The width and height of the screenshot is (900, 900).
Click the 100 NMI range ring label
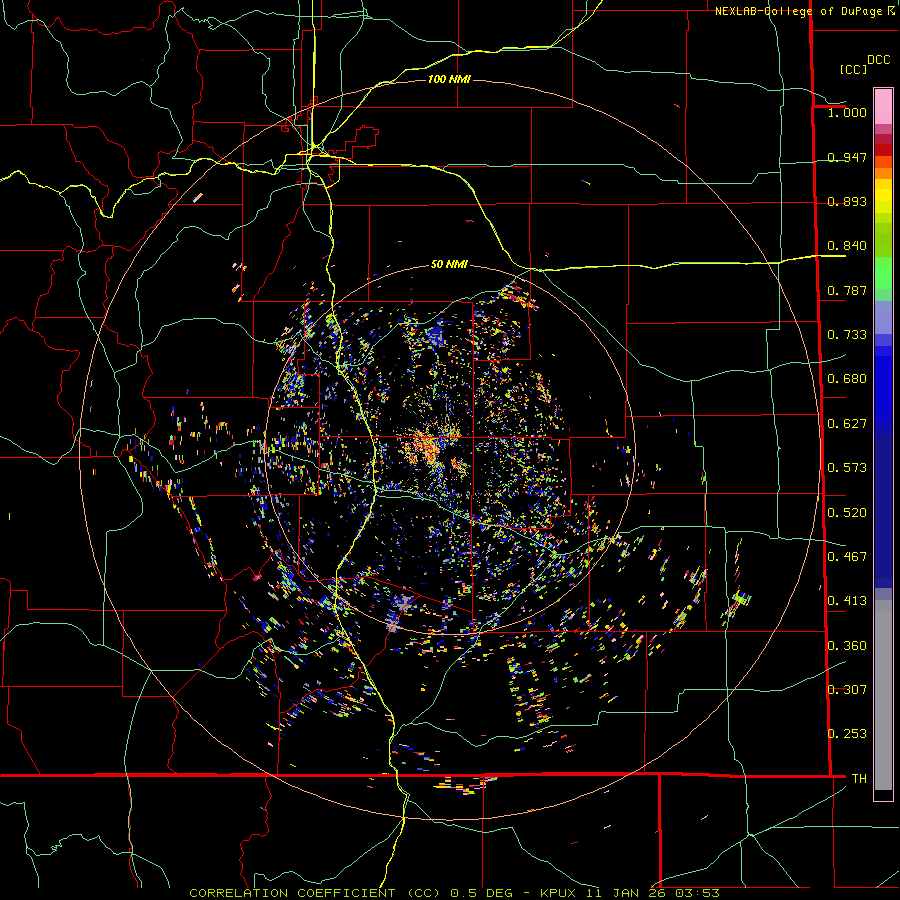(x=449, y=79)
